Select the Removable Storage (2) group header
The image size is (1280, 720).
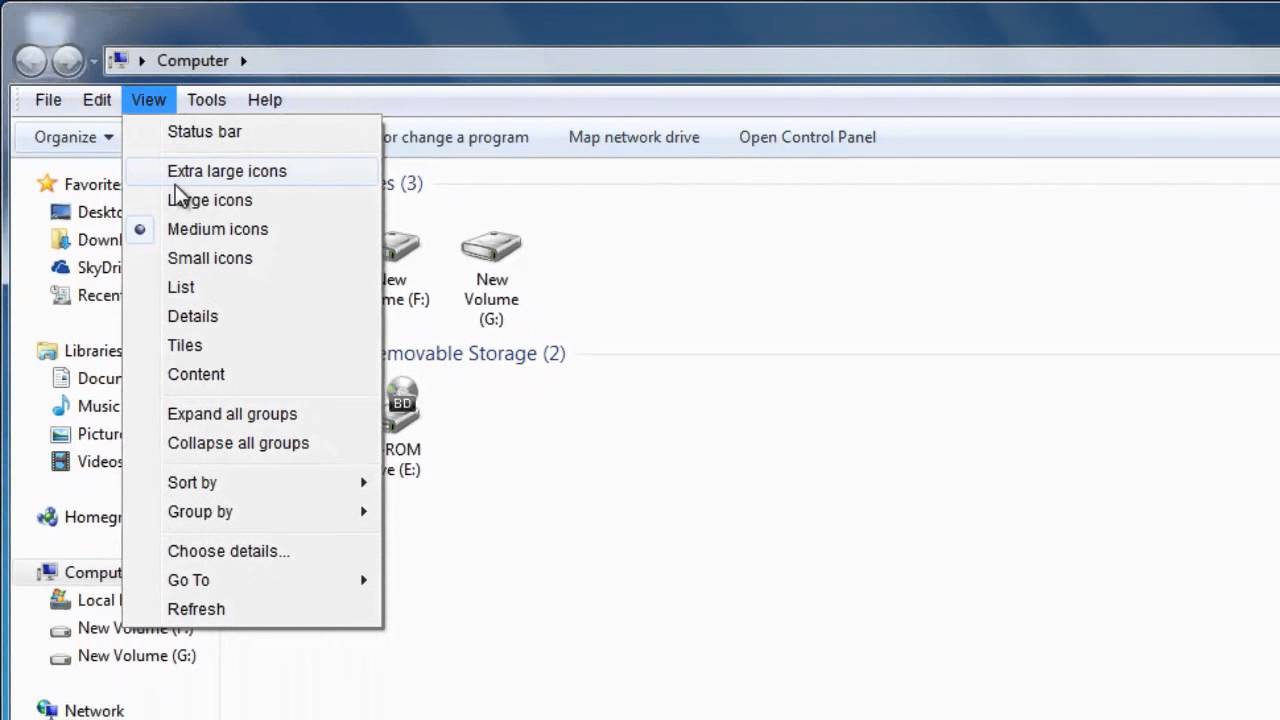coord(474,353)
